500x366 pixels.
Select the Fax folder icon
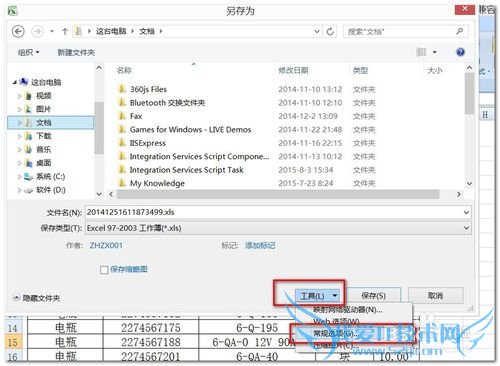tap(122, 116)
